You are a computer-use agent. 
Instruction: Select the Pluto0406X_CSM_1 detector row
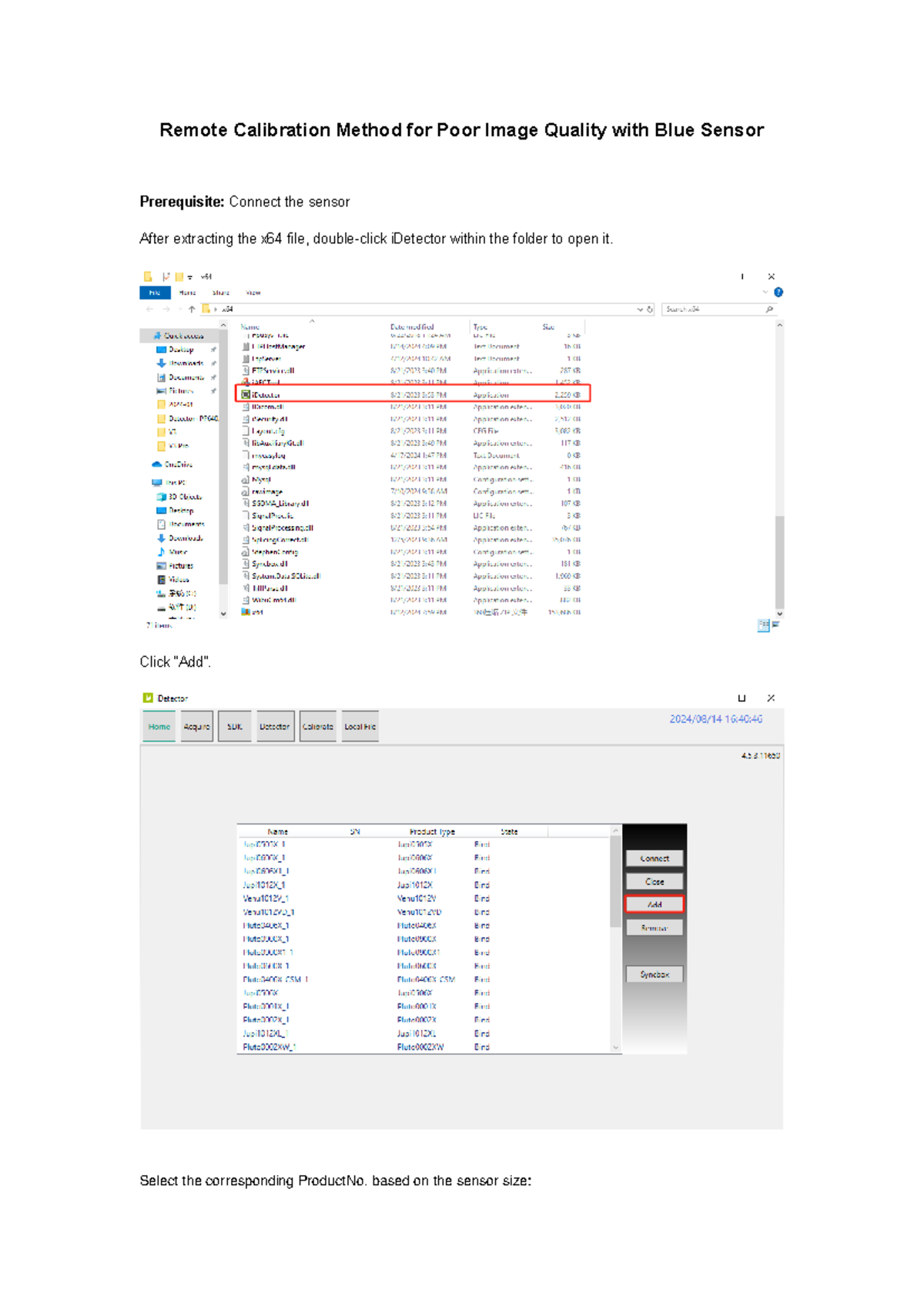coord(425,979)
